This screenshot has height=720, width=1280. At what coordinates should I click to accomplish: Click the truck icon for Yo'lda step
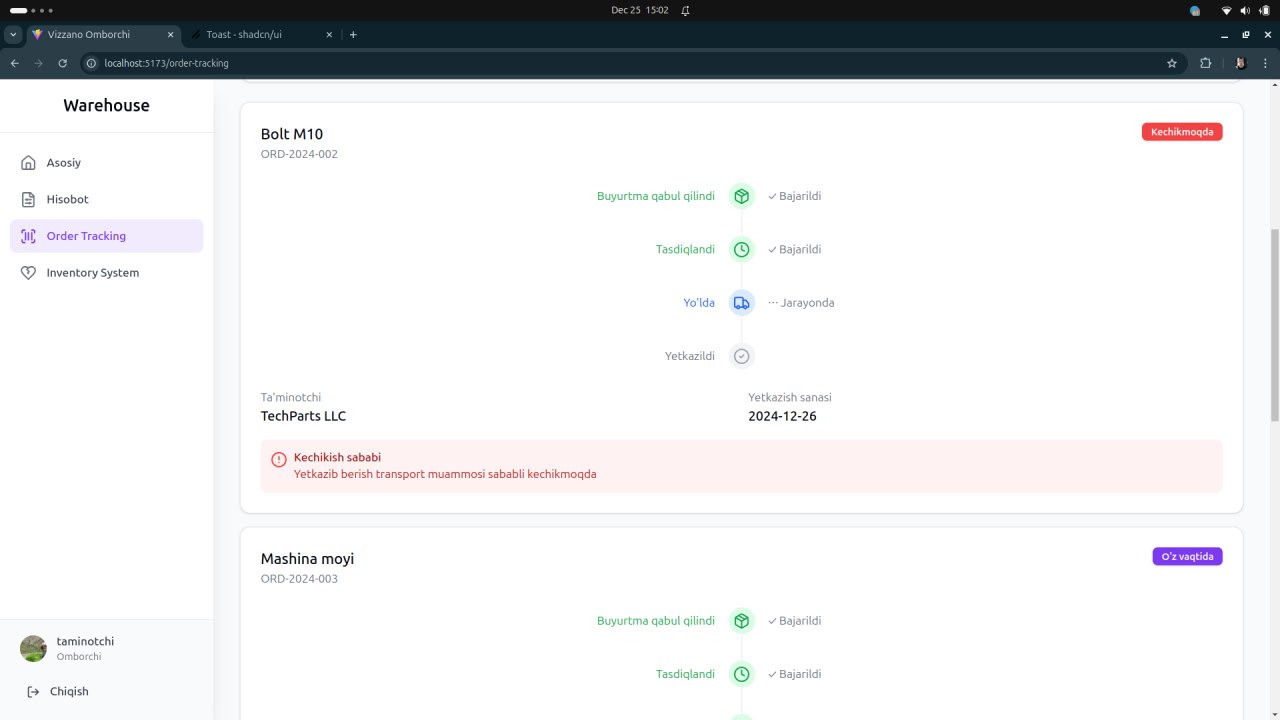[741, 303]
